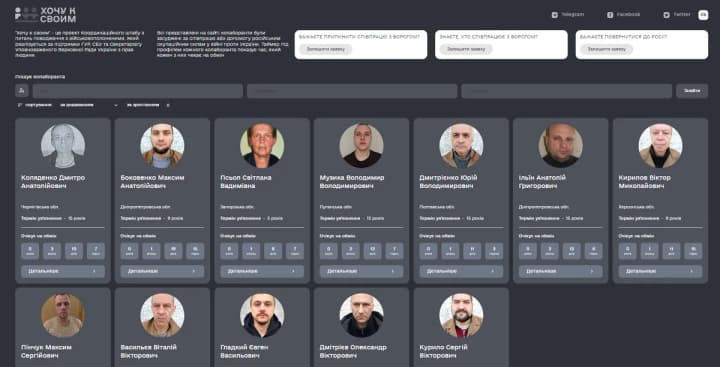This screenshot has width=720, height=367.
Task: Select name Псьол Світлана Вадимівна
Action: [x=246, y=182]
